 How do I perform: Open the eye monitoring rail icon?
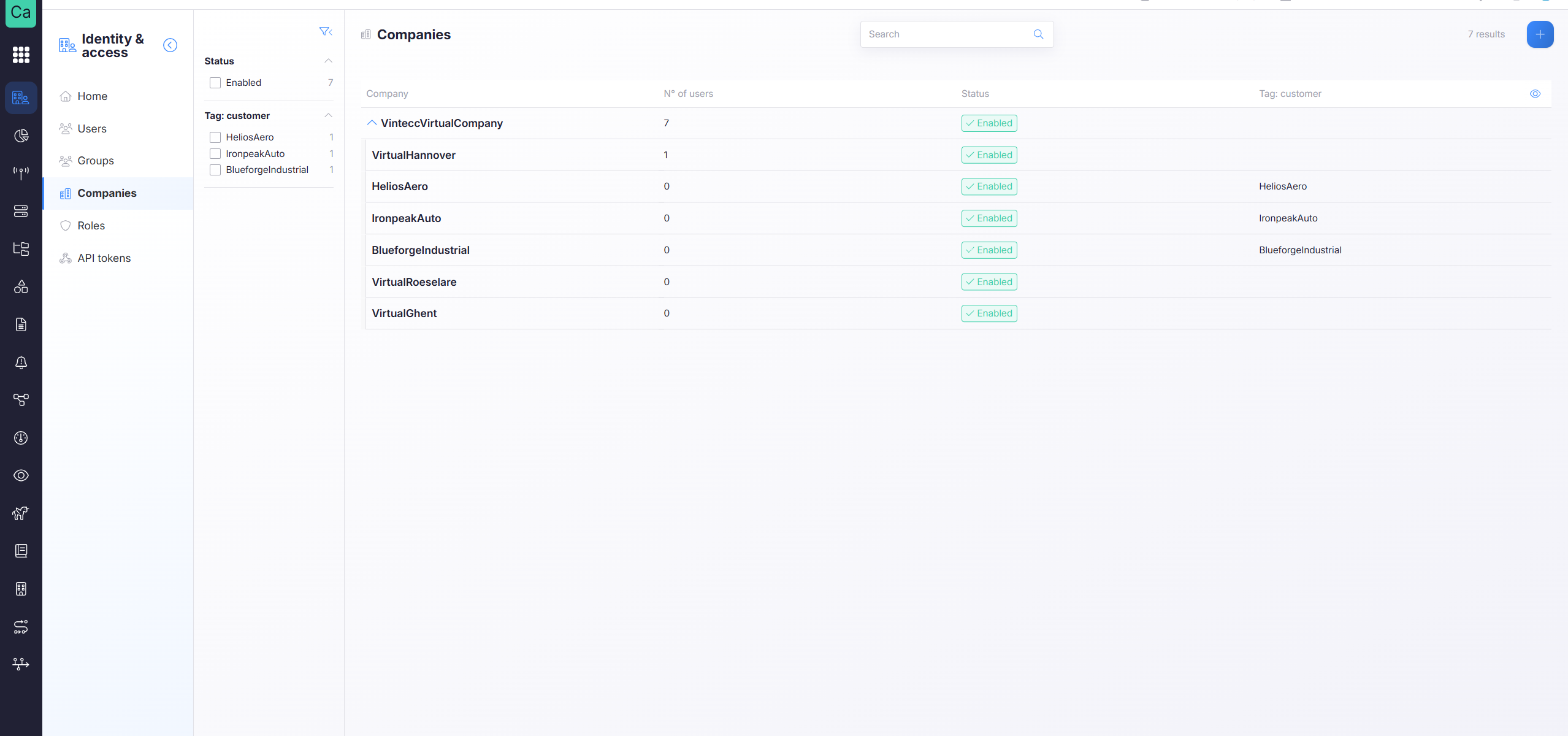(x=21, y=475)
